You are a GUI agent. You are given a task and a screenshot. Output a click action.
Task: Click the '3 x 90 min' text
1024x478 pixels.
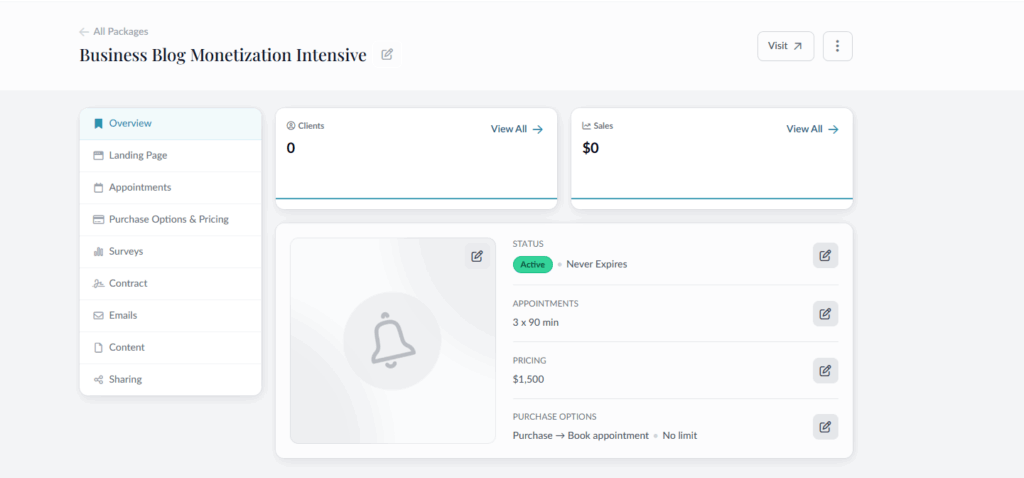[536, 323]
